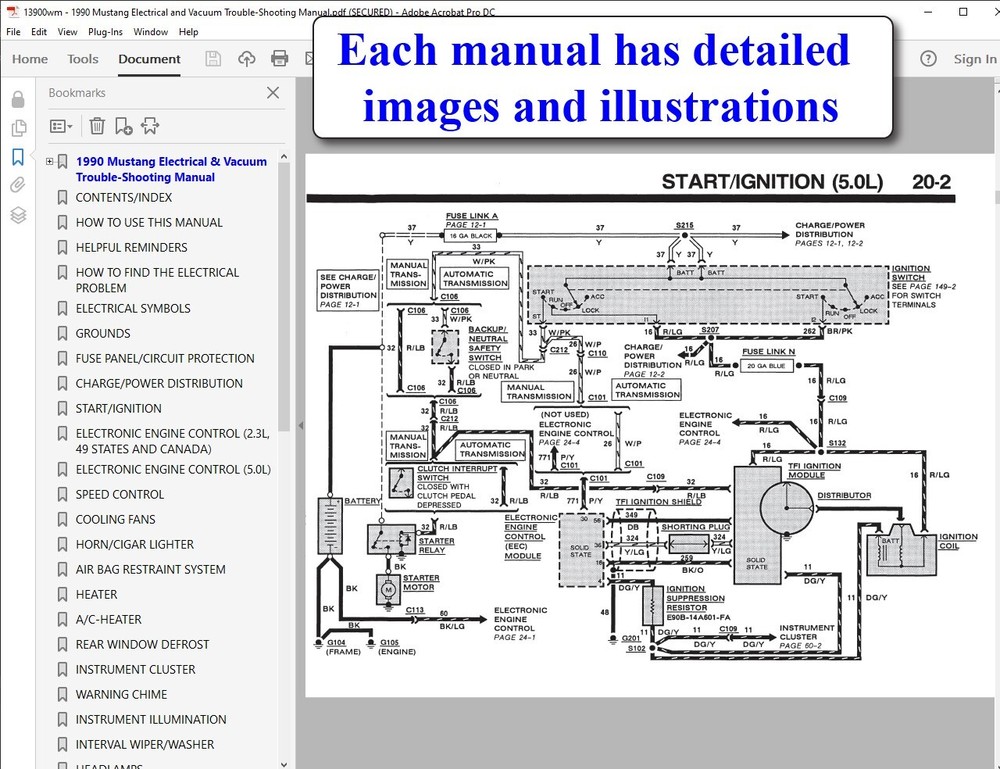Open the Attachments paperclip sidebar icon
This screenshot has width=1000, height=769.
[18, 186]
